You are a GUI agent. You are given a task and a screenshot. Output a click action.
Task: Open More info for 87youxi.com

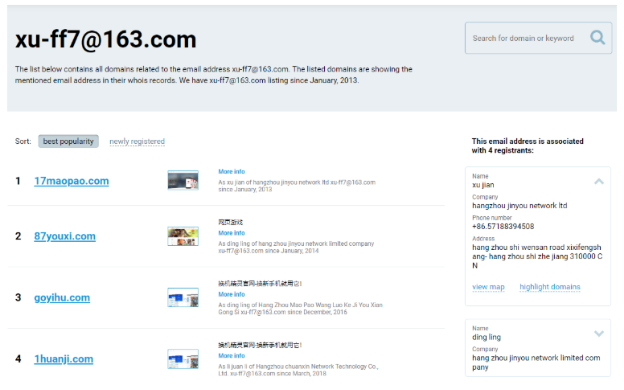pyautogui.click(x=232, y=233)
